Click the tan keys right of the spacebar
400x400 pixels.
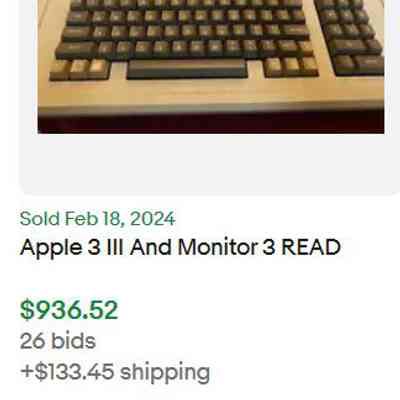291,67
